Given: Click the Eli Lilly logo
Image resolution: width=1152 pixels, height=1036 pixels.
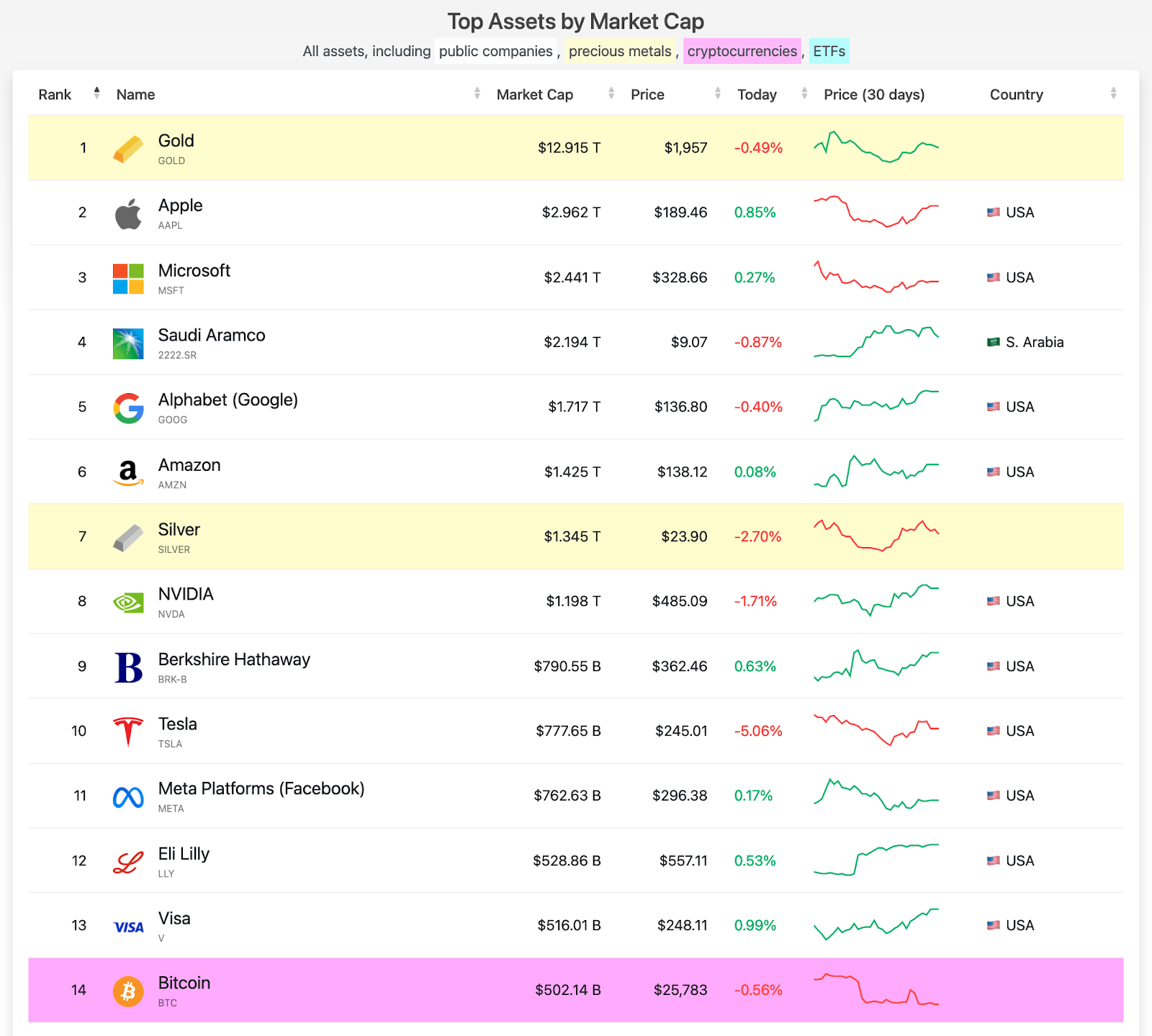Looking at the screenshot, I should [x=128, y=862].
